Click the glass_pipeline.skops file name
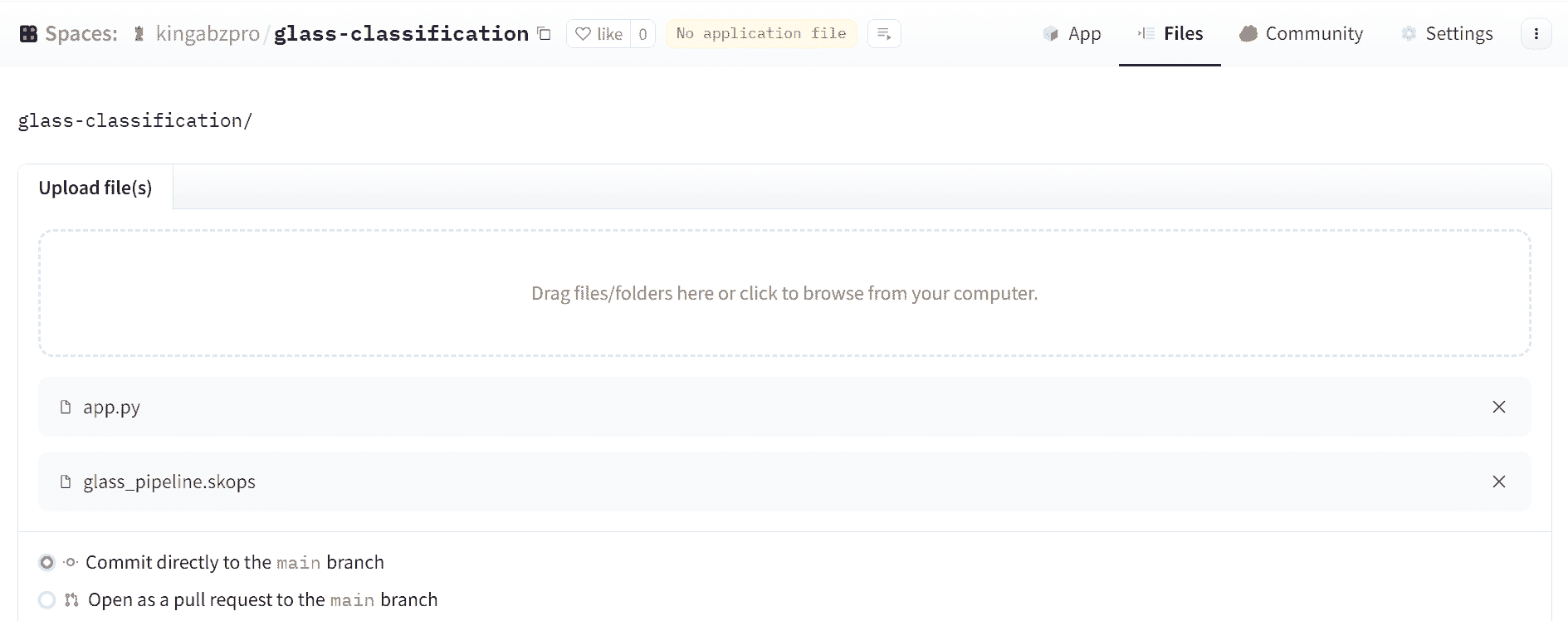The width and height of the screenshot is (1568, 621). coord(169,482)
